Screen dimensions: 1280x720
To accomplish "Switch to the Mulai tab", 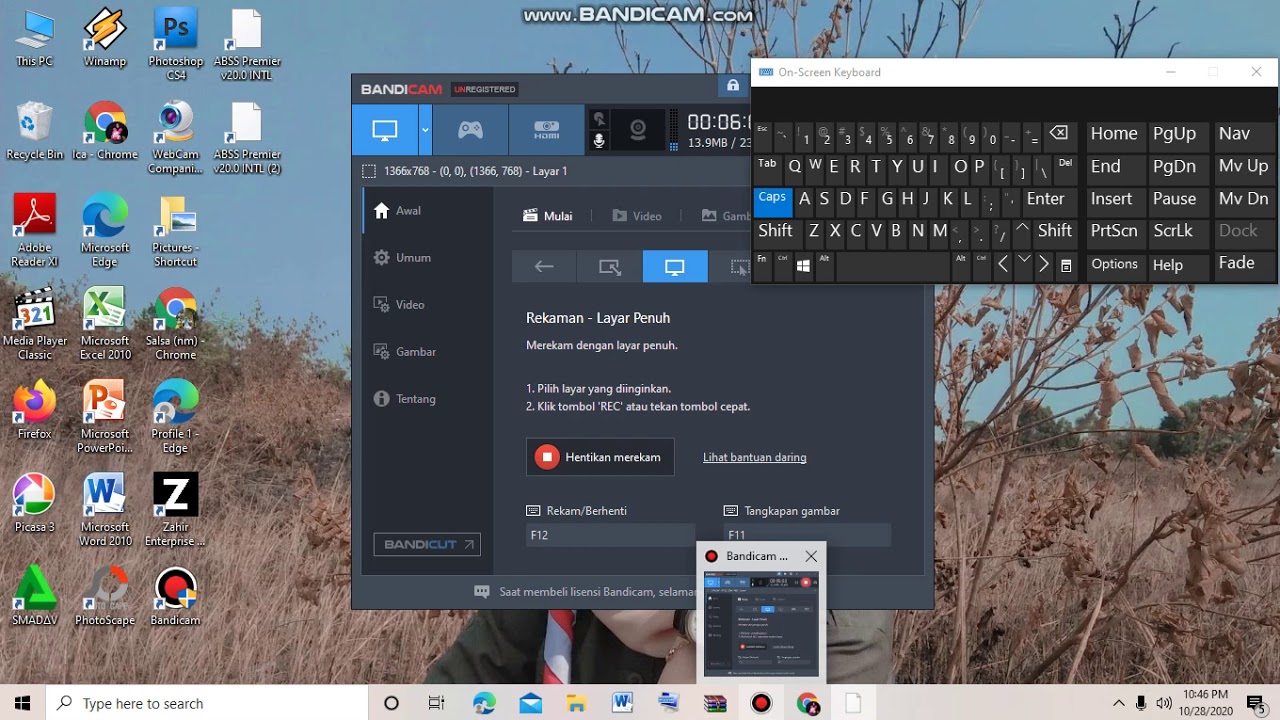I will point(548,216).
